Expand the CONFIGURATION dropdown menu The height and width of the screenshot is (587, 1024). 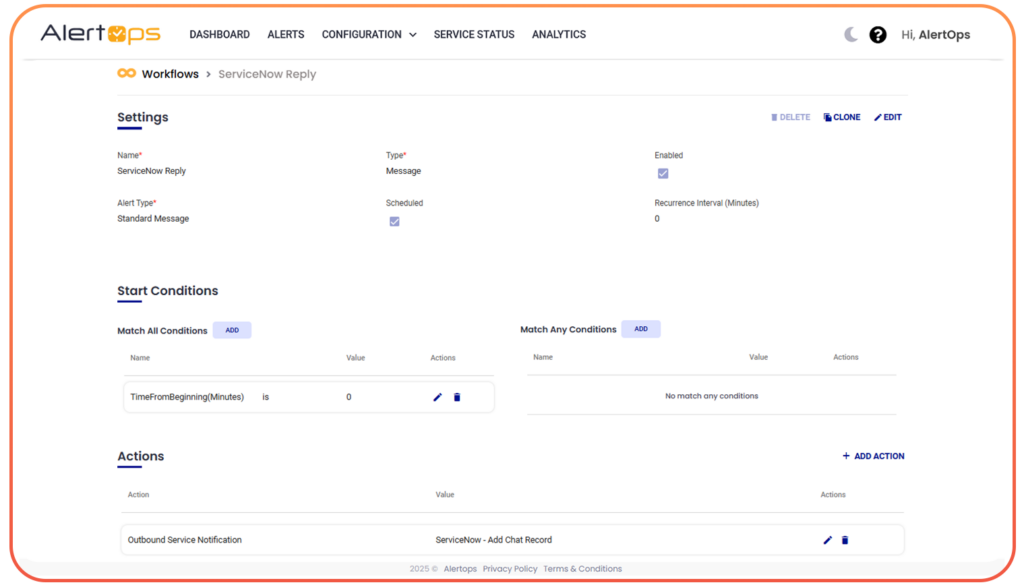pos(368,34)
